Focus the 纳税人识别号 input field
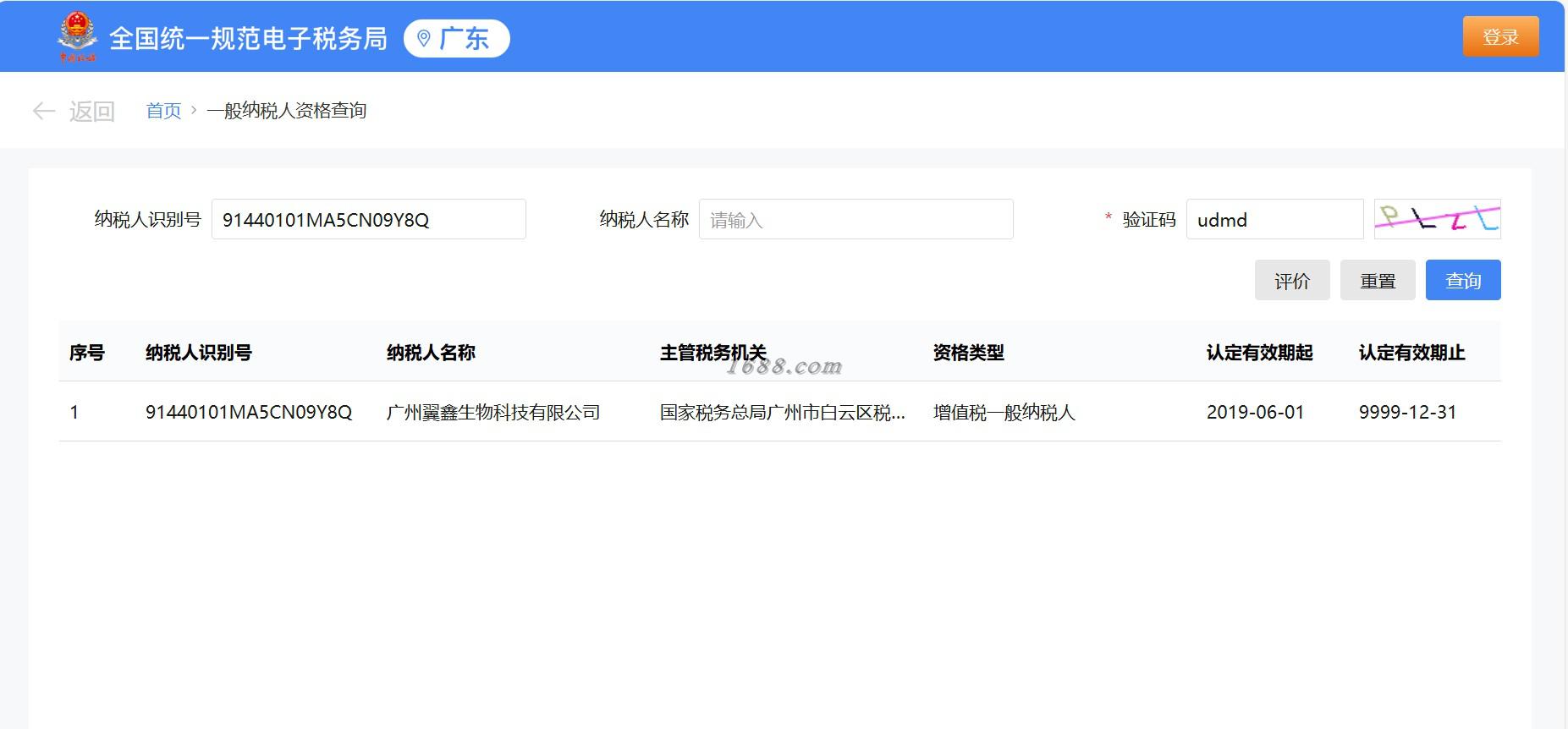This screenshot has height=729, width=1568. point(369,219)
